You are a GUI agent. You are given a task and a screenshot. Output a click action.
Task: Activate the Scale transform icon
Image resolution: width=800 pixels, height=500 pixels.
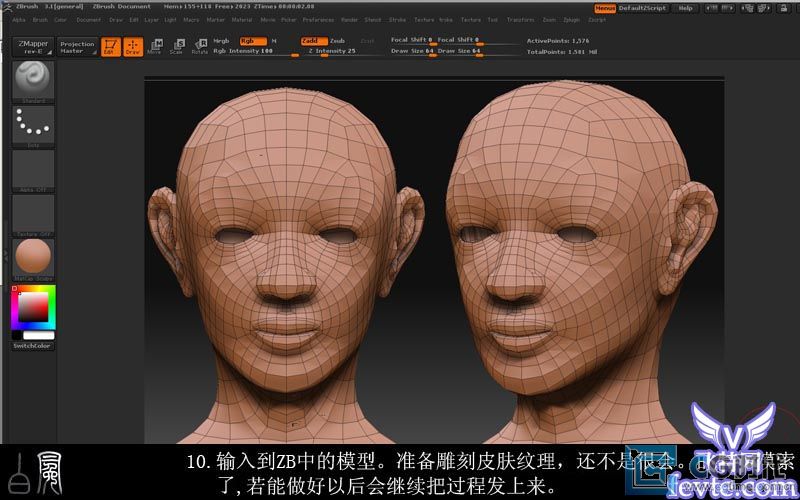pos(177,46)
